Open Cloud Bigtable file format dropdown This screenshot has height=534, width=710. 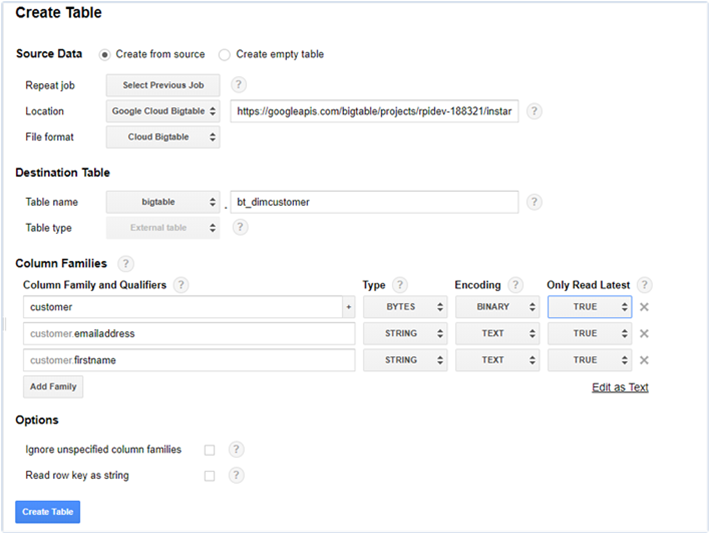(162, 137)
